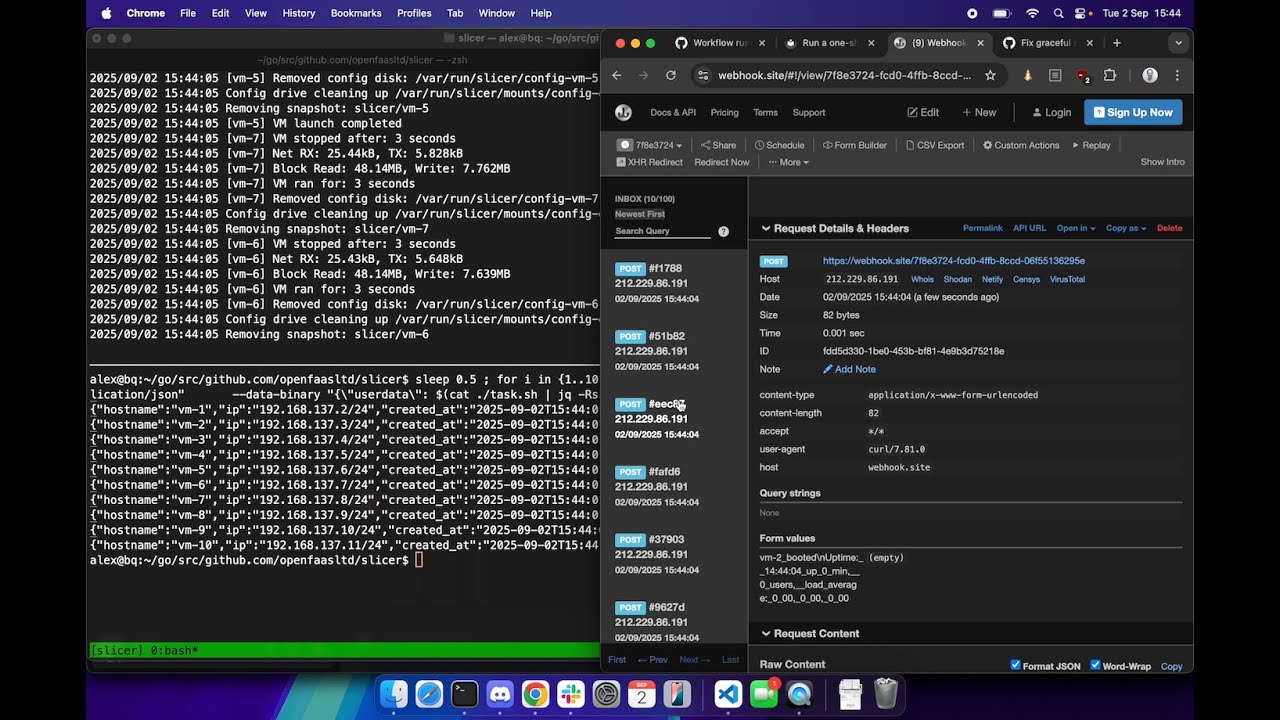
Task: Open the Custom Actions settings
Action: pos(1021,145)
